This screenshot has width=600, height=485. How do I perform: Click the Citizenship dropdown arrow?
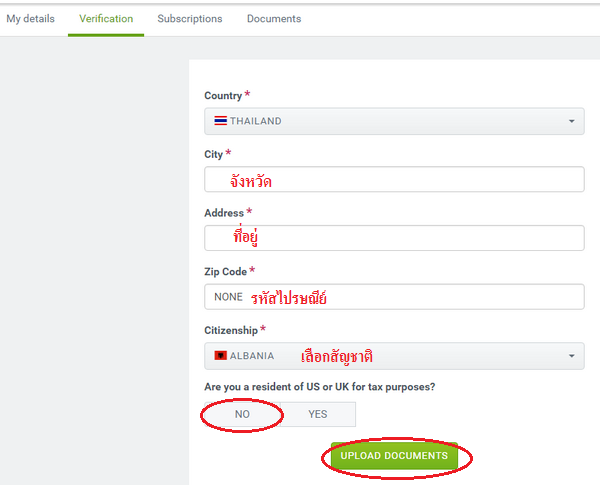(571, 356)
